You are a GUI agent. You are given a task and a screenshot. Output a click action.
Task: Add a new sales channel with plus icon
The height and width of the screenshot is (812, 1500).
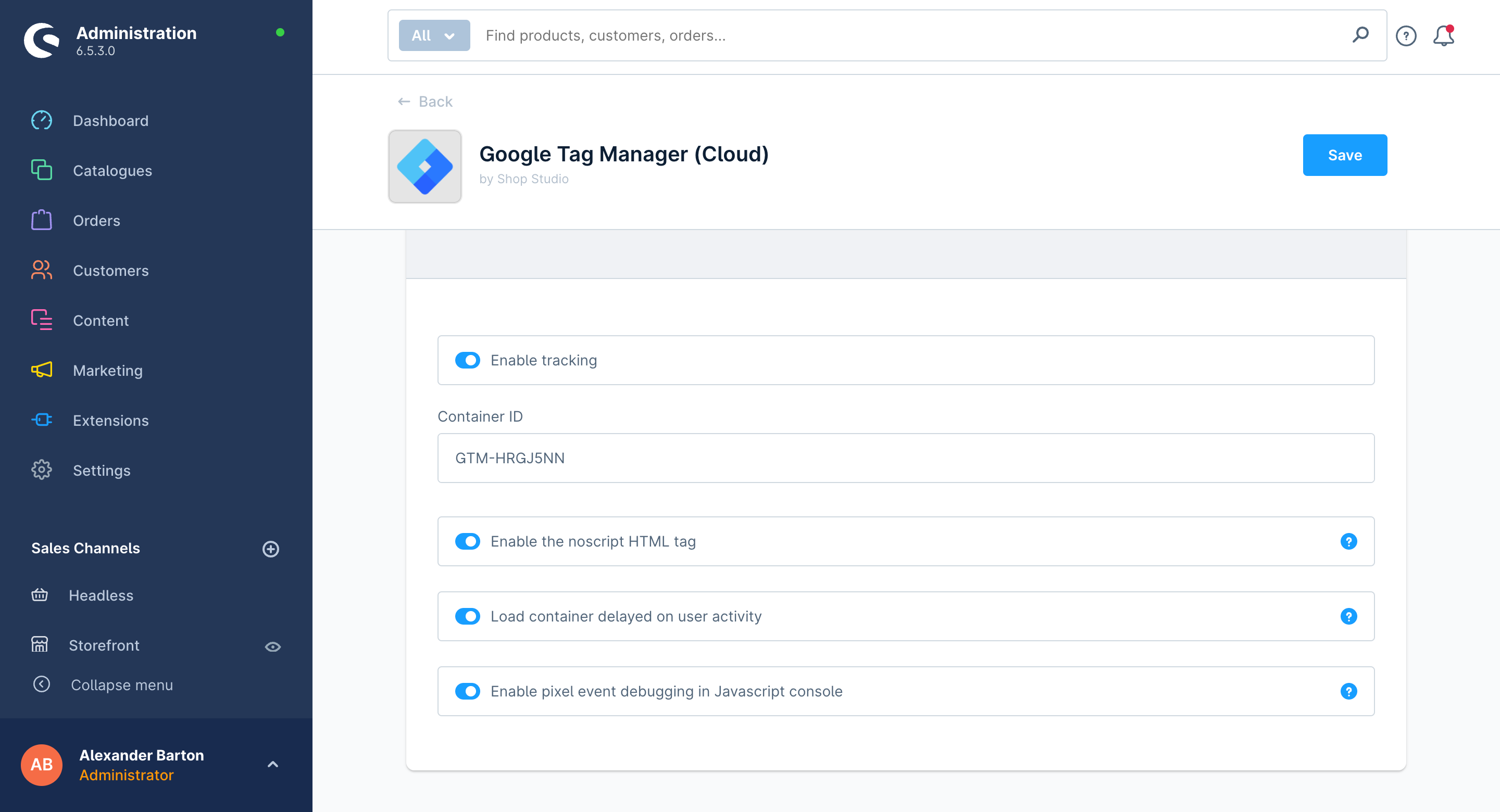coord(271,548)
